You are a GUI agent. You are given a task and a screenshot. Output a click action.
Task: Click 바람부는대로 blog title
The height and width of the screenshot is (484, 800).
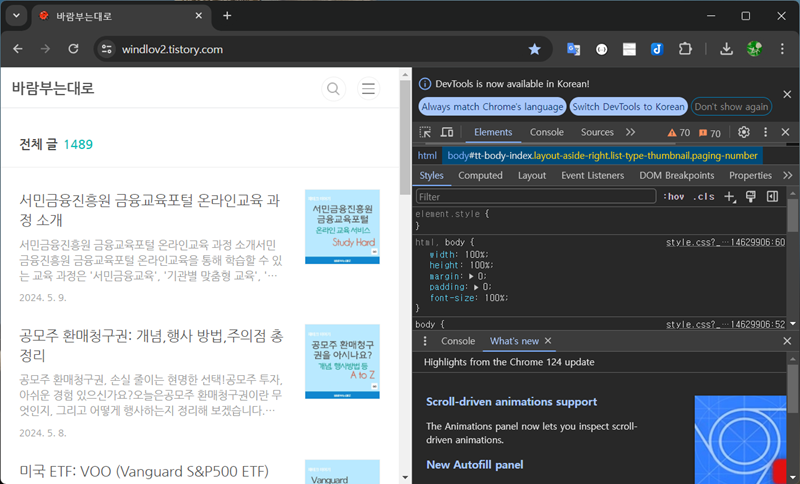[53, 88]
